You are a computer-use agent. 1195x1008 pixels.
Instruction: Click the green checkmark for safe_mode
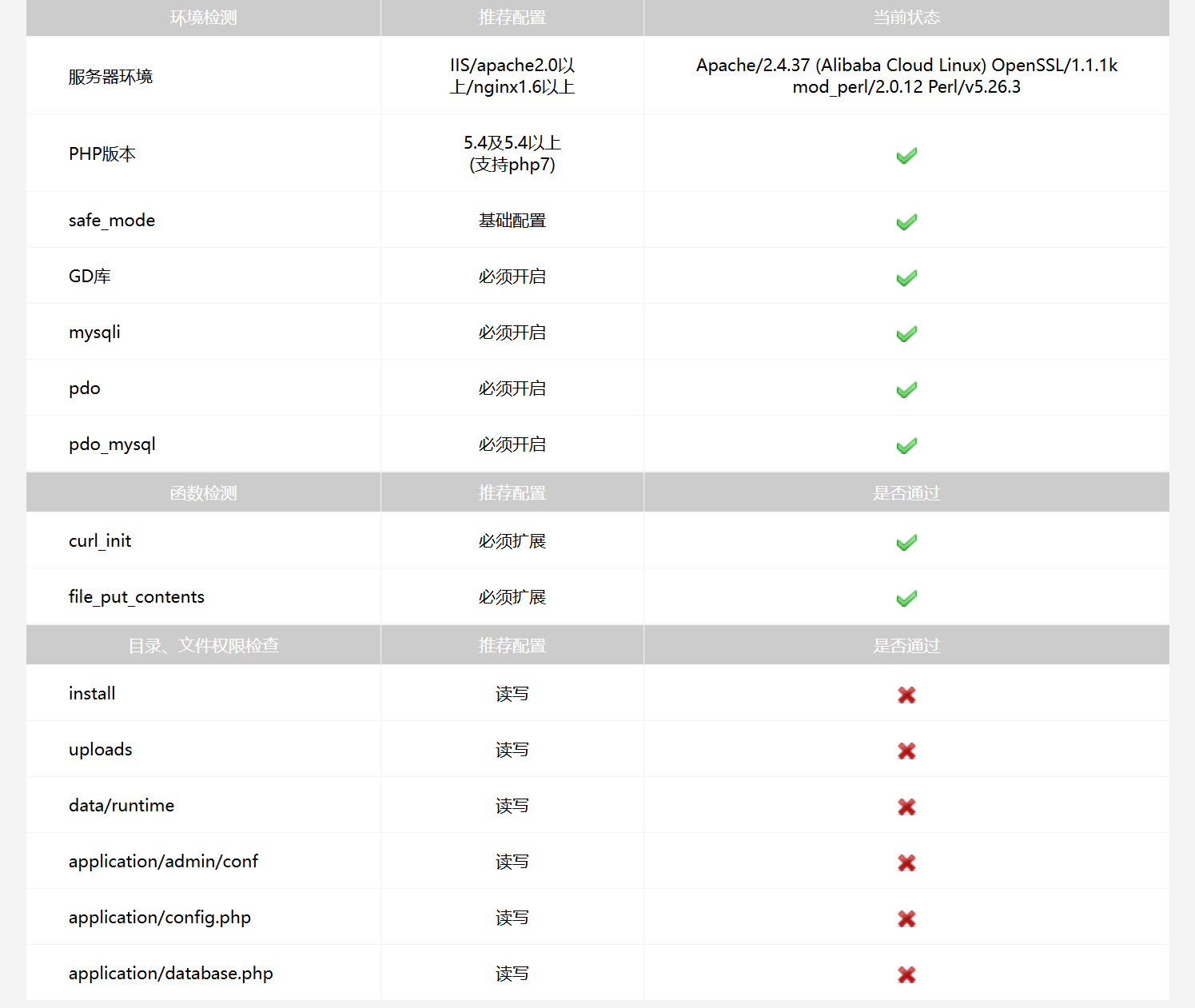[x=906, y=221]
